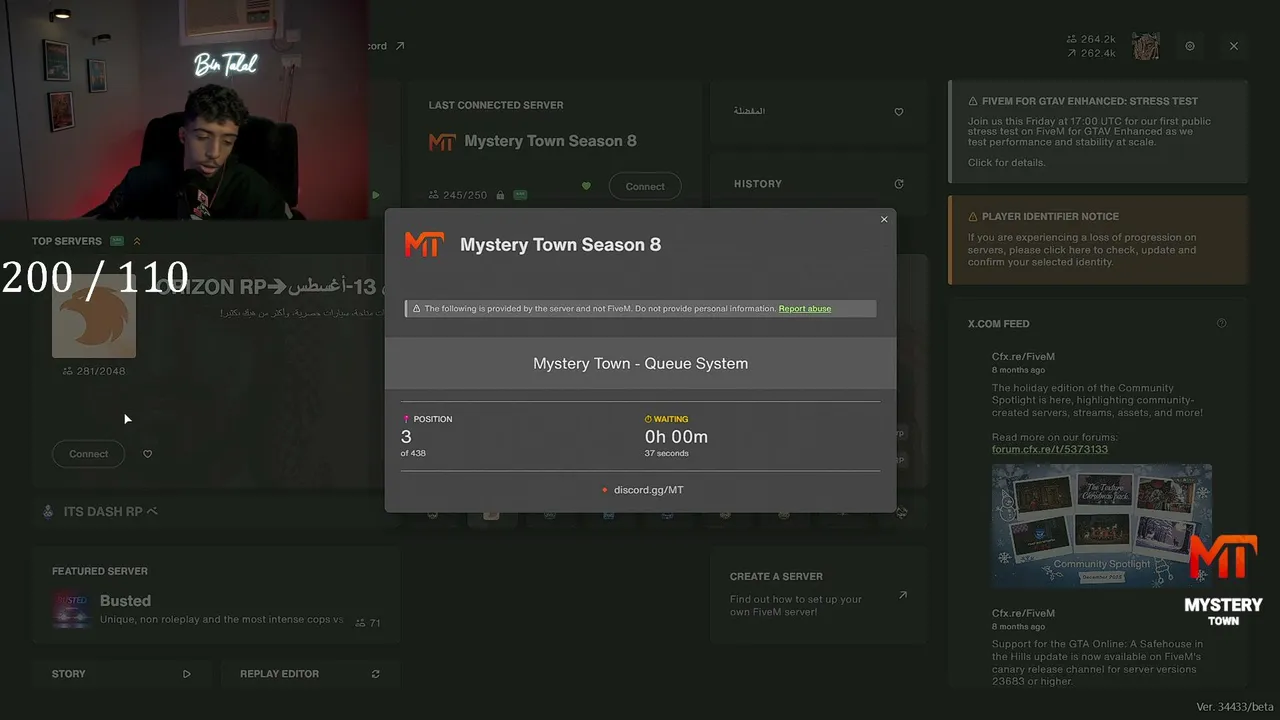Click the Mystery Town - Queue System banner
The width and height of the screenshot is (1280, 720).
pyautogui.click(x=640, y=363)
